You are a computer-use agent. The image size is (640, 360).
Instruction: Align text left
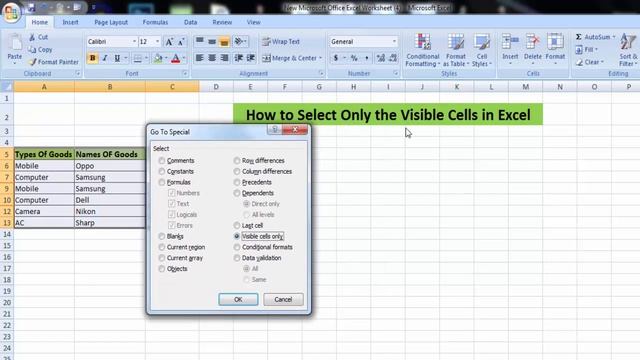point(199,58)
